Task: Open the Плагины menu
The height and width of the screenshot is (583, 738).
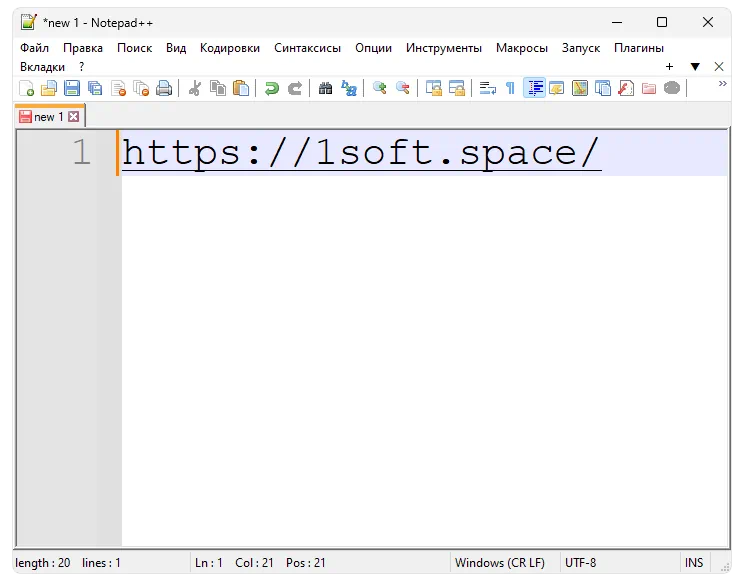Action: click(x=639, y=48)
